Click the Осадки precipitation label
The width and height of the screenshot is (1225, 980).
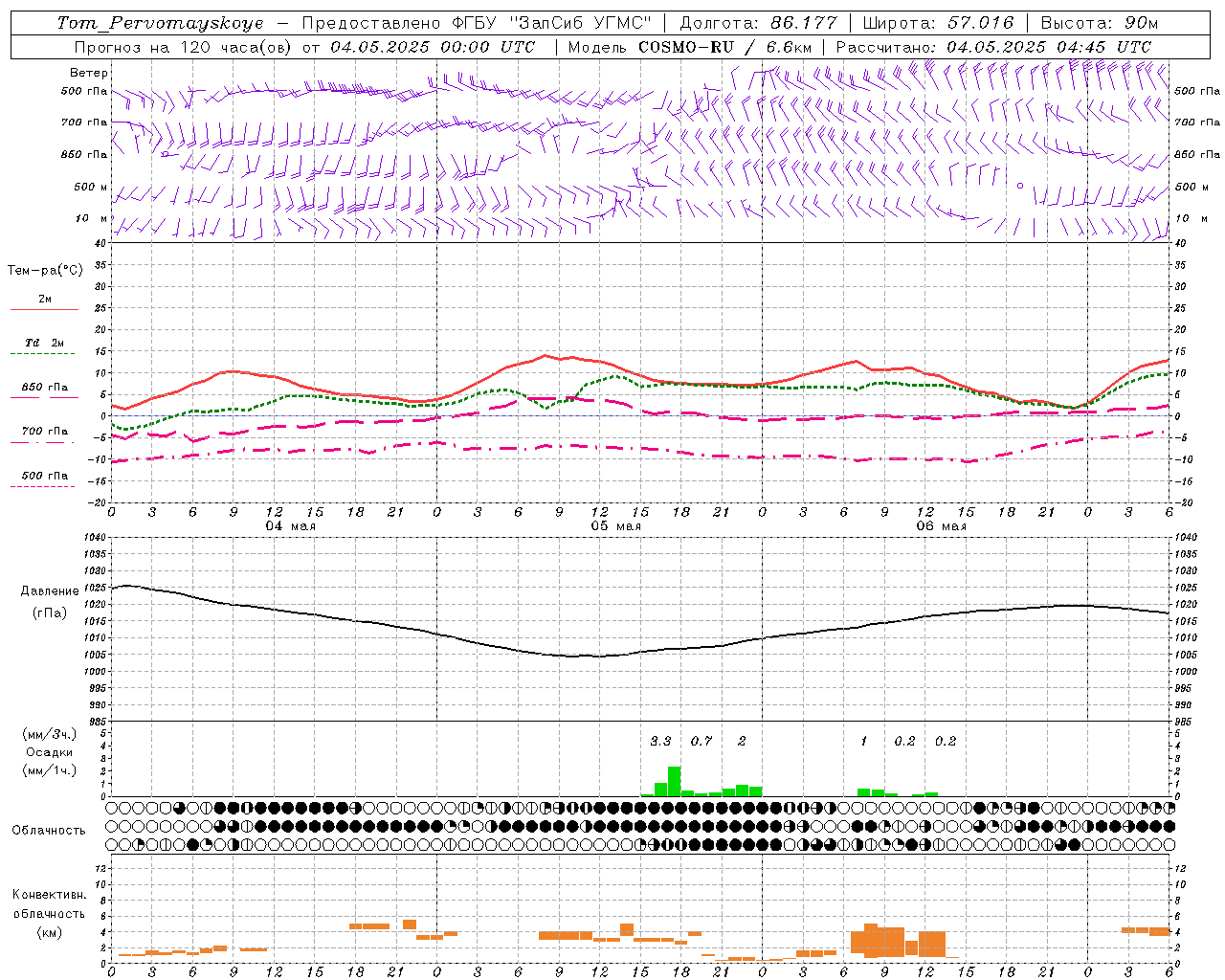(49, 752)
